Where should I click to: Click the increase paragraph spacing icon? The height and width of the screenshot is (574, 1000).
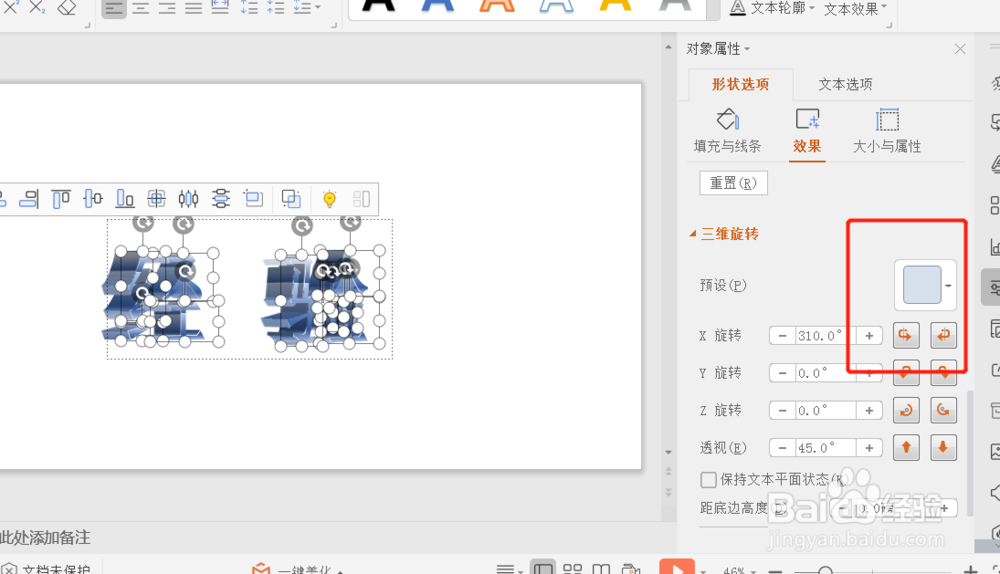point(249,8)
